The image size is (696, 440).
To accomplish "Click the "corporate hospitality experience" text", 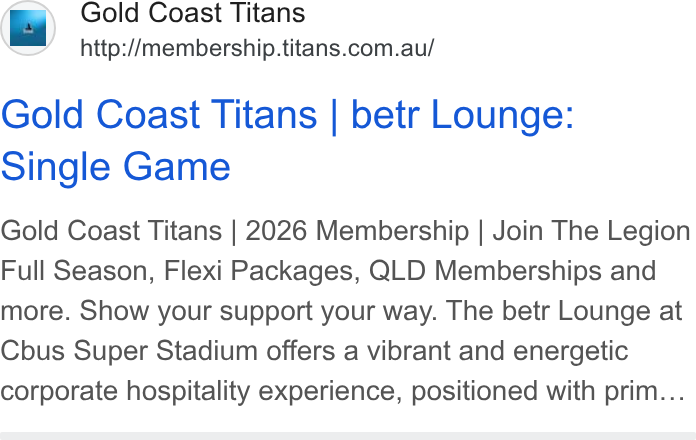I will [202, 391].
